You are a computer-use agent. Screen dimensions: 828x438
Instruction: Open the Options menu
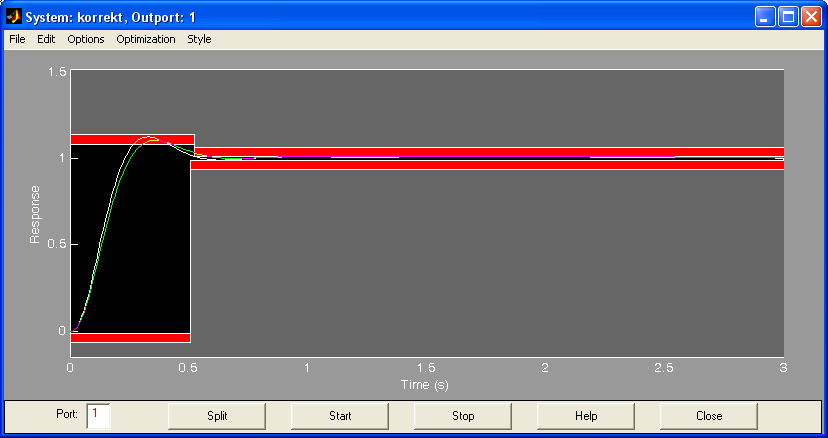[86, 39]
